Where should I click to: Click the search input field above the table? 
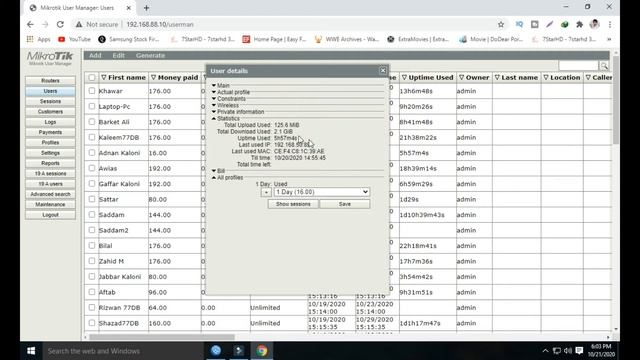click(578, 66)
